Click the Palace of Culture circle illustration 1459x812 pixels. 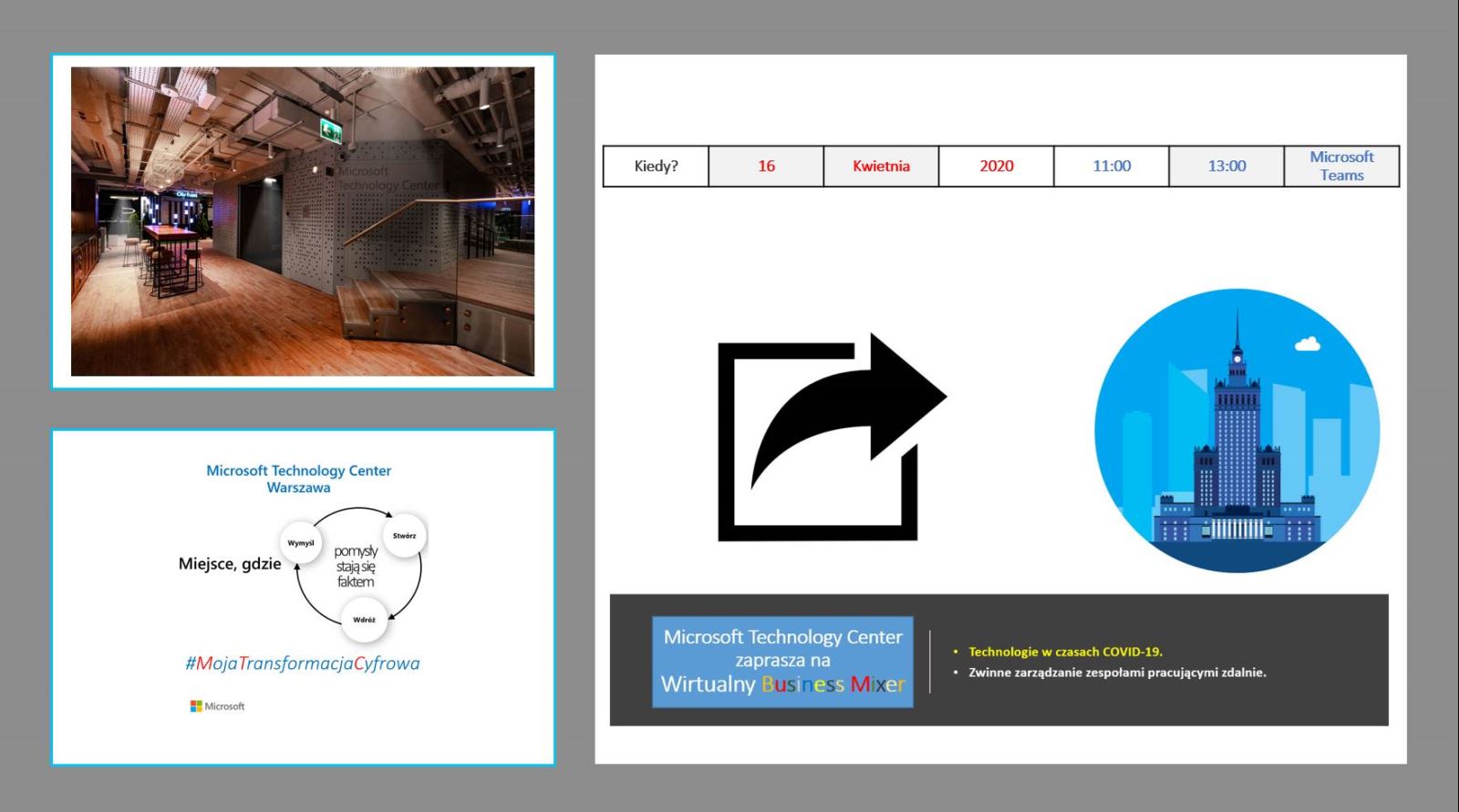point(1237,431)
